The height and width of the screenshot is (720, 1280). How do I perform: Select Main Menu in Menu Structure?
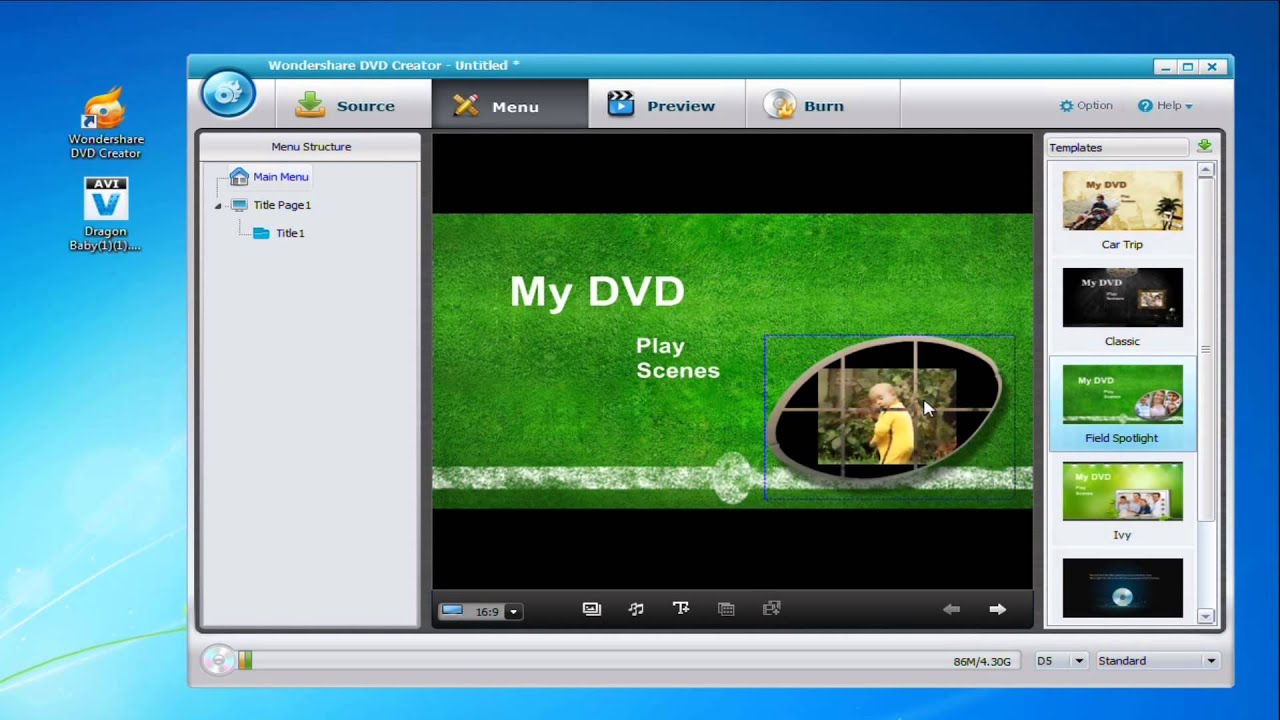[280, 177]
